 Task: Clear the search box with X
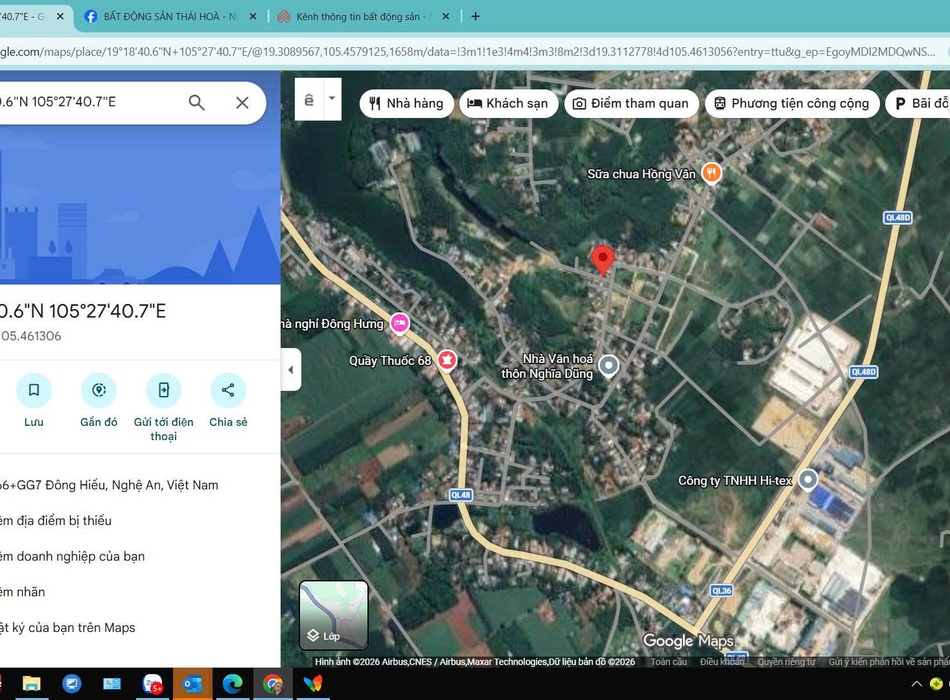(x=242, y=102)
